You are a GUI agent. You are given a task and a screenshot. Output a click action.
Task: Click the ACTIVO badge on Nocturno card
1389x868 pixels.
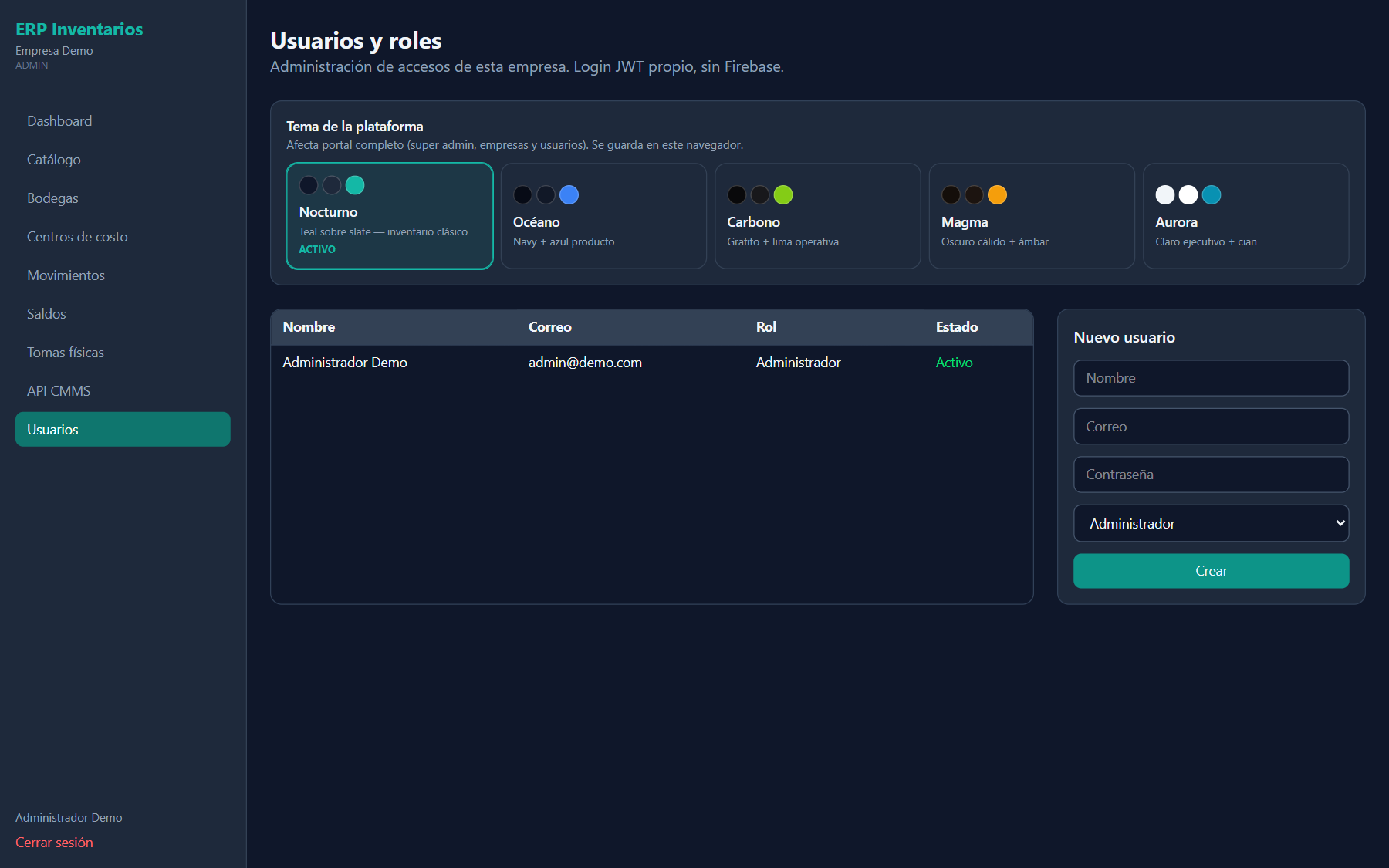pos(317,249)
